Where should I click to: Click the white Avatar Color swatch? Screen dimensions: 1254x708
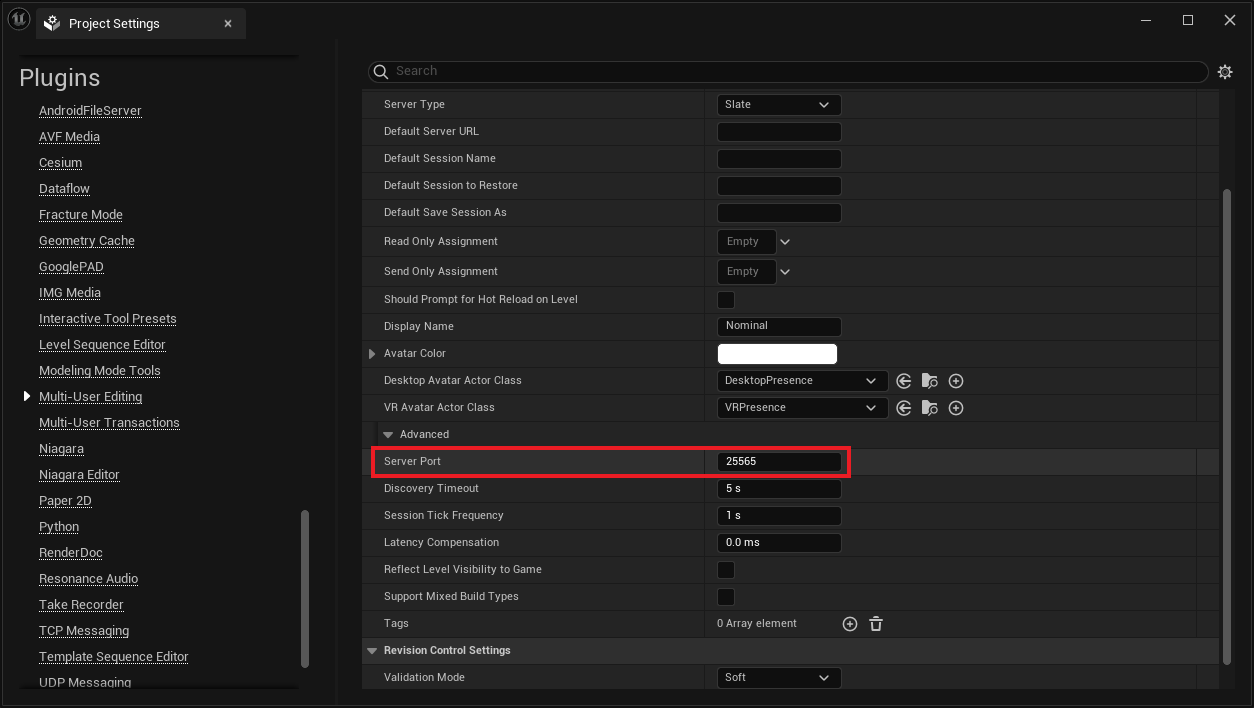pyautogui.click(x=777, y=354)
